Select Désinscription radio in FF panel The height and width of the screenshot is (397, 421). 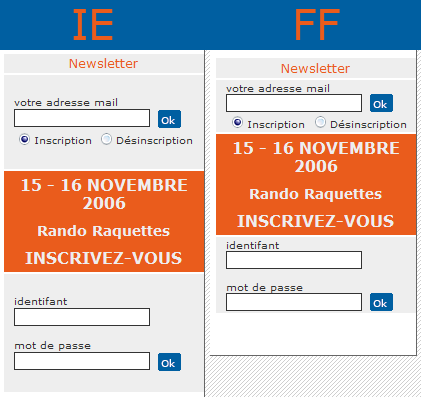point(320,122)
